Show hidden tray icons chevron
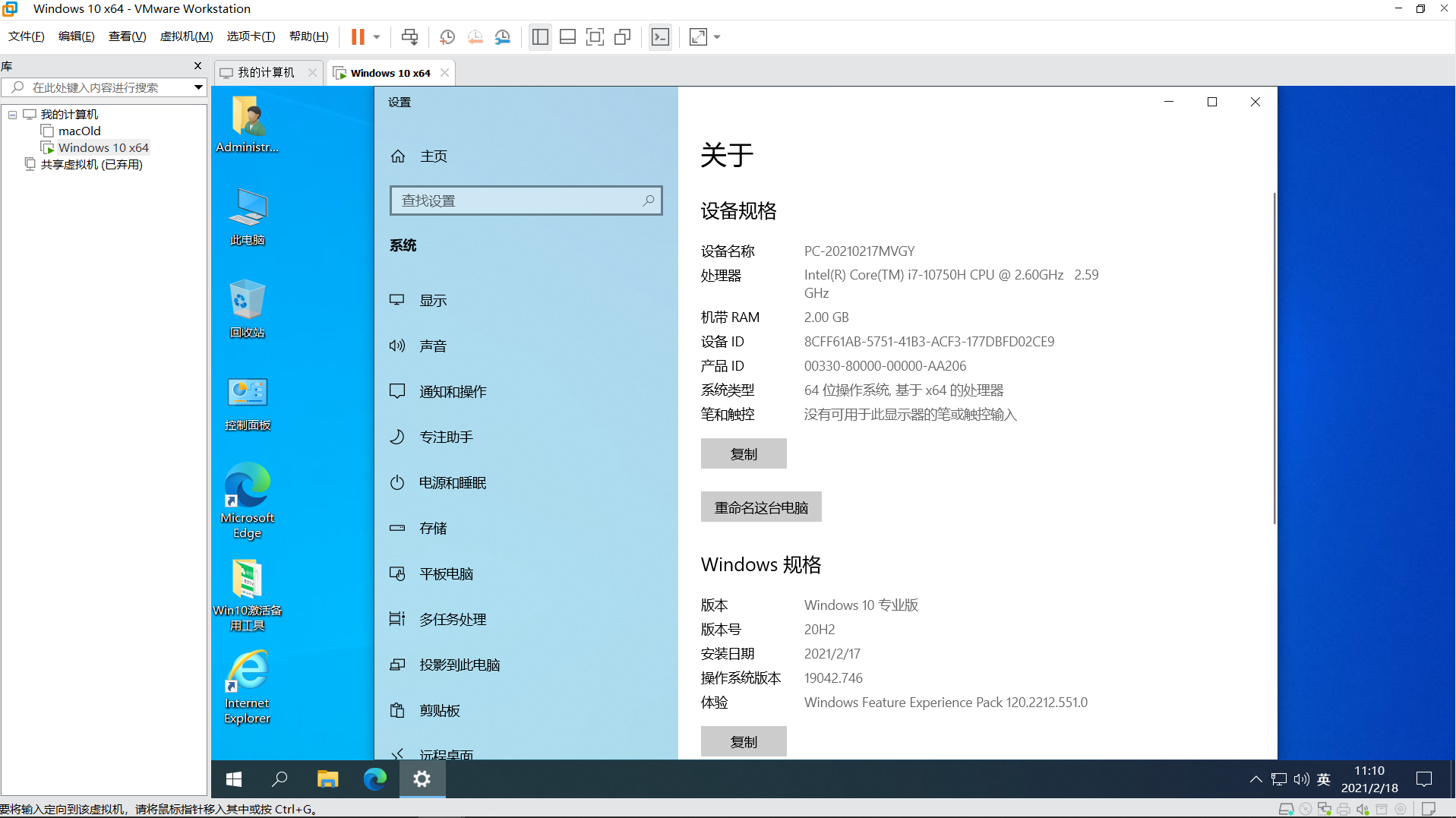The width and height of the screenshot is (1456, 818). pyautogui.click(x=1255, y=779)
